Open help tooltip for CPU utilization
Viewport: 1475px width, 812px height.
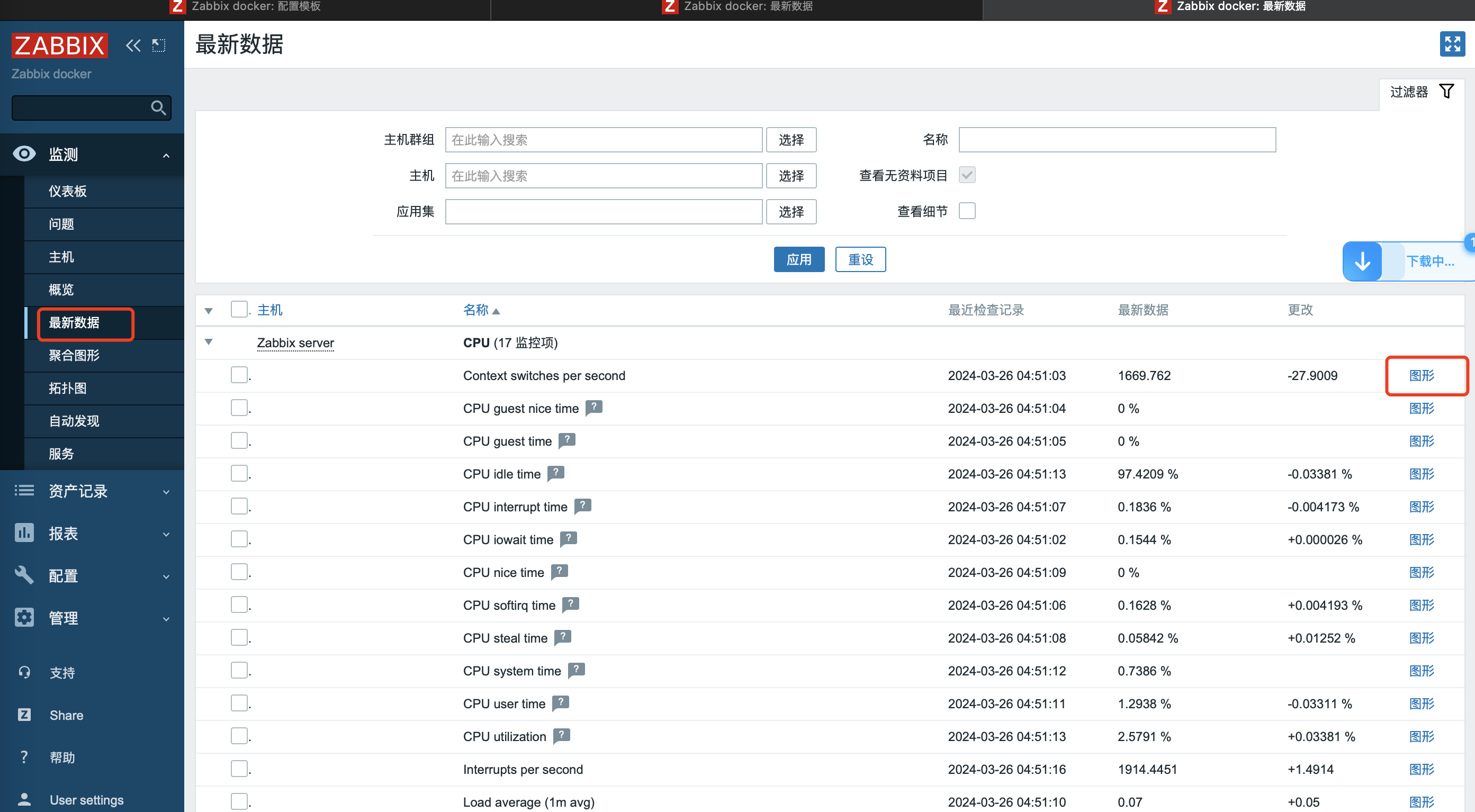(x=561, y=735)
